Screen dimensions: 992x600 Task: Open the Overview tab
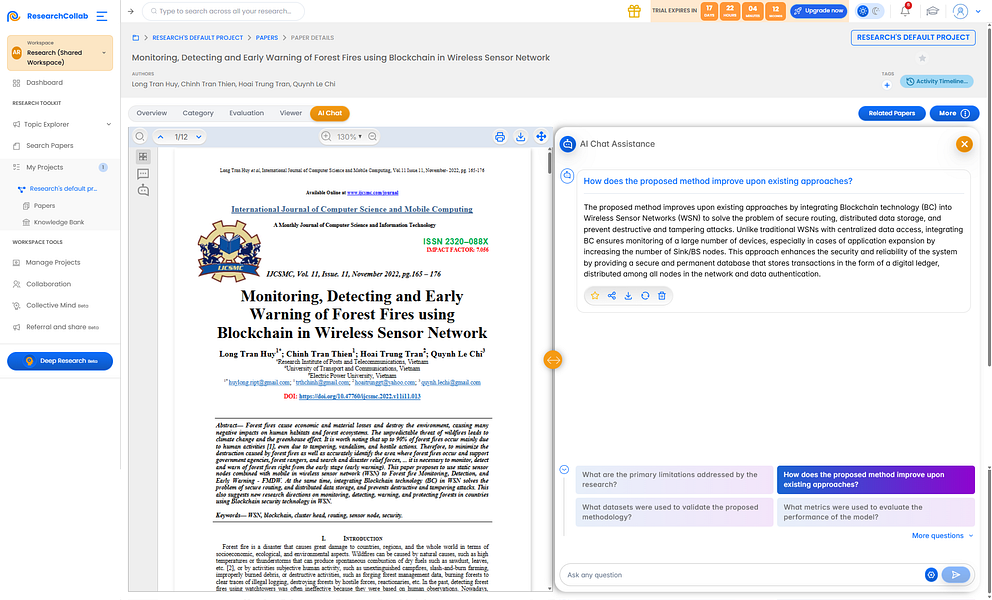click(x=152, y=113)
